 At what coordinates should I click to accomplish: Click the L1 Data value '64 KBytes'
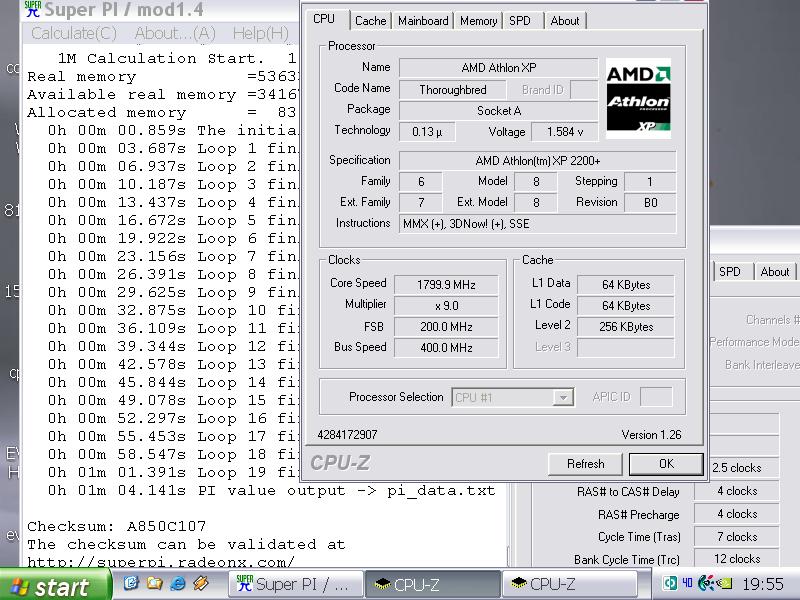[x=626, y=285]
